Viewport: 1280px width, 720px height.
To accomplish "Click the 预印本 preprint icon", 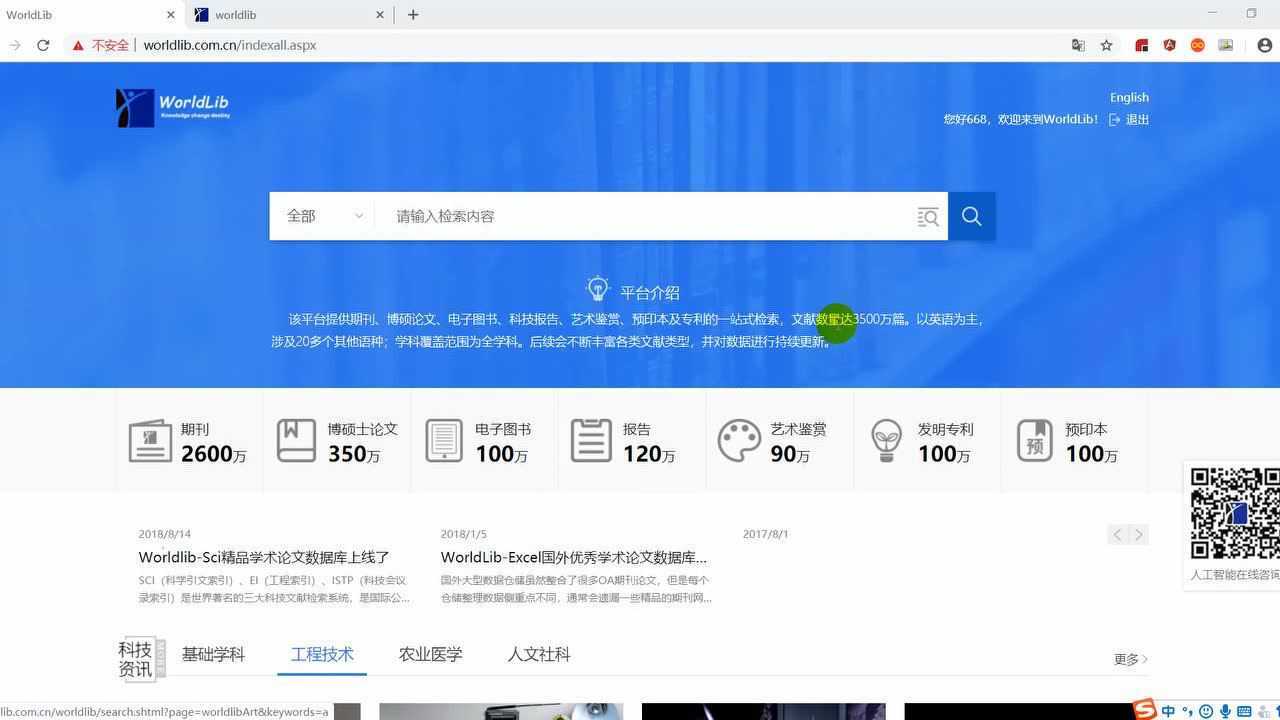I will tap(1035, 440).
